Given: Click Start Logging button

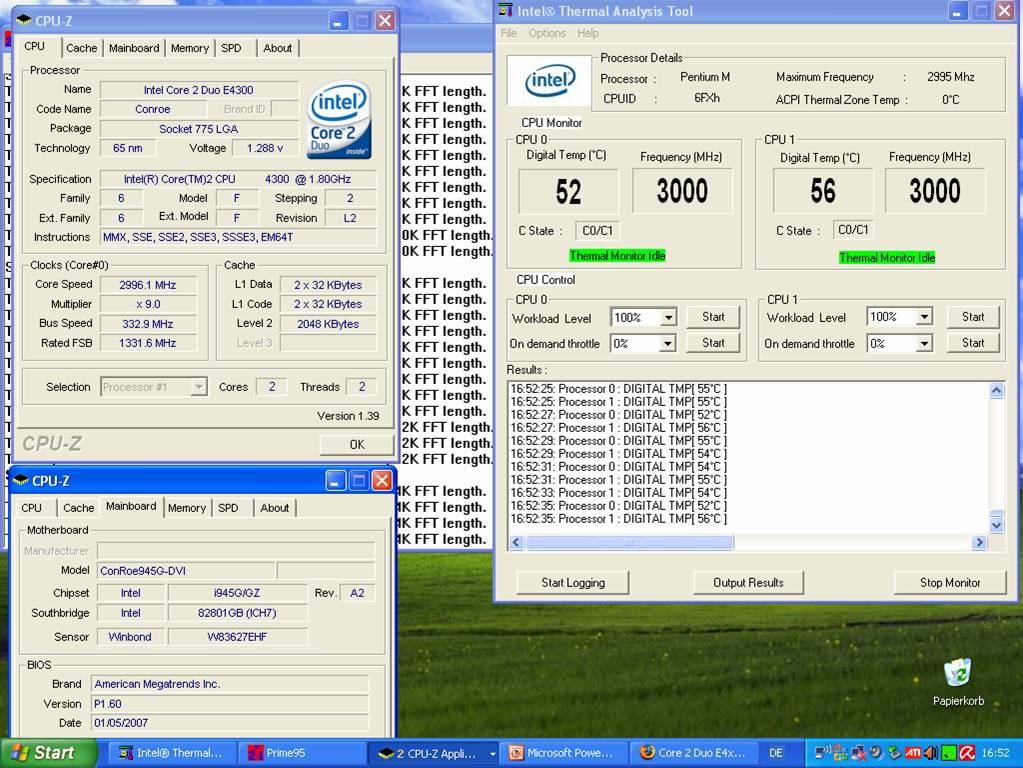Looking at the screenshot, I should click(573, 583).
